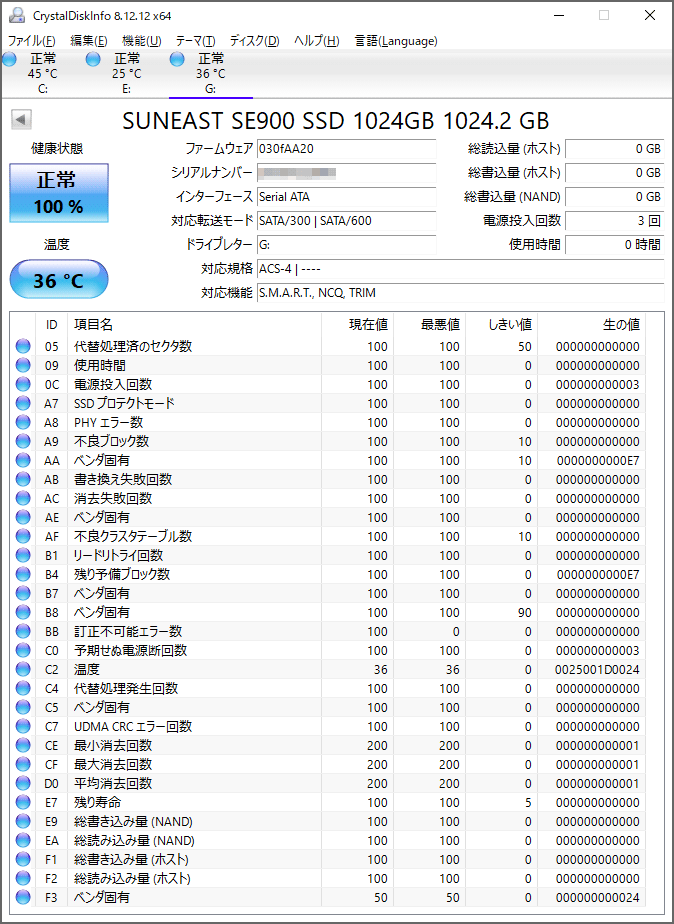The height and width of the screenshot is (924, 674).
Task: Open the 言語(Language) menu
Action: (396, 41)
